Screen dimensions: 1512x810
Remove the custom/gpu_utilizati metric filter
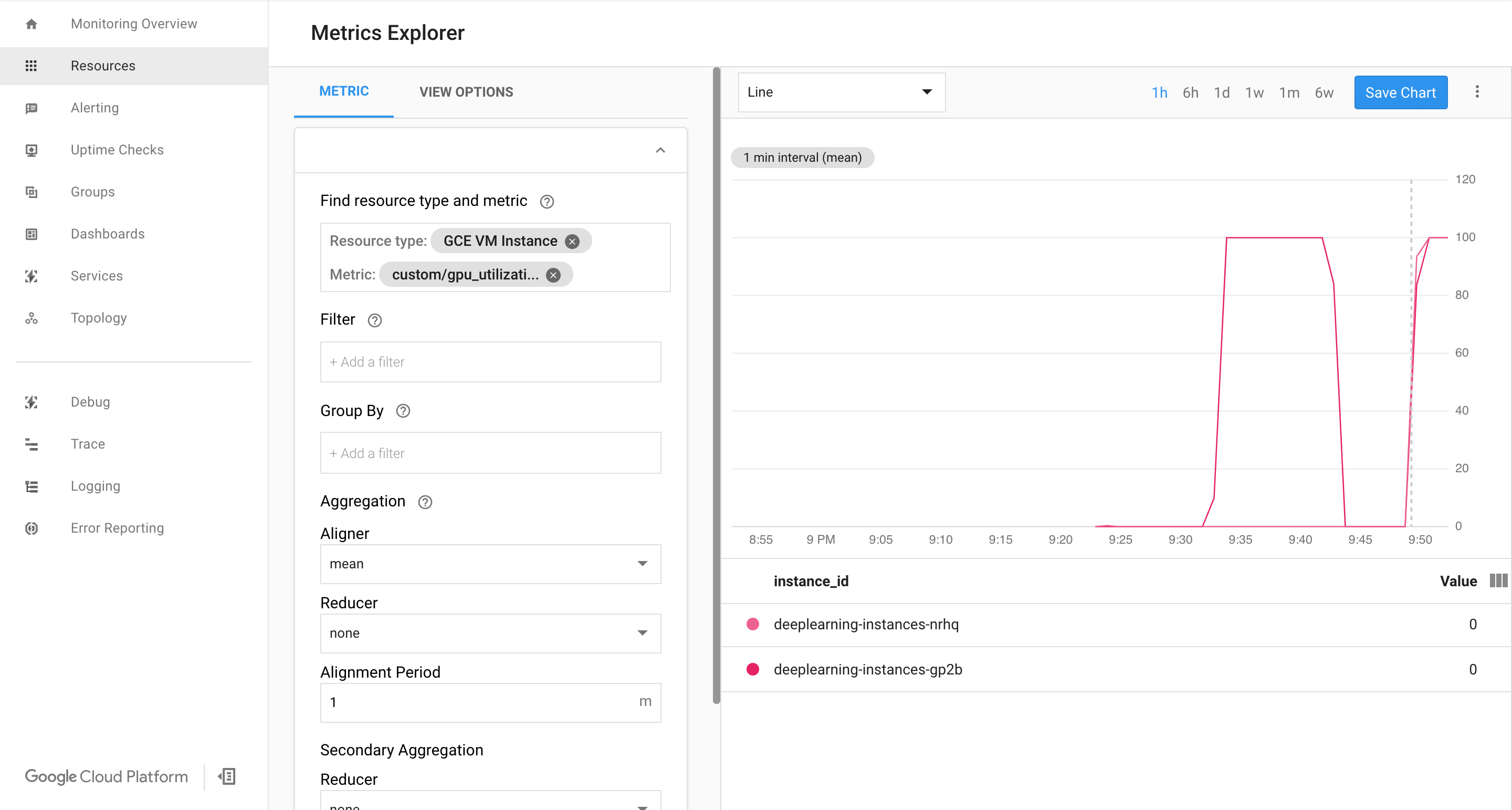pyautogui.click(x=555, y=275)
